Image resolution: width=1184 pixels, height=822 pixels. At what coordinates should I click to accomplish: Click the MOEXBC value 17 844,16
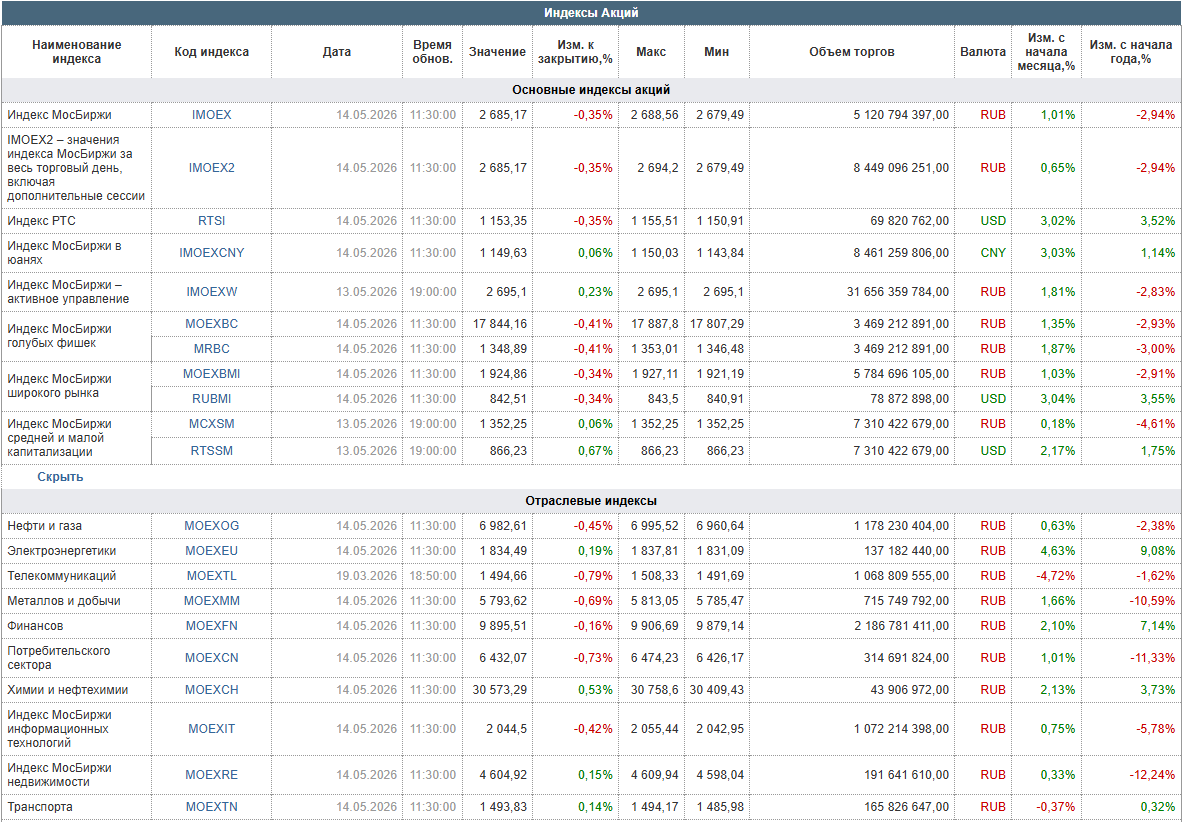pos(500,324)
